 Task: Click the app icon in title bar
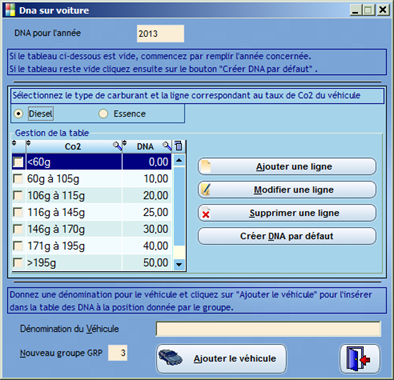[9, 10]
